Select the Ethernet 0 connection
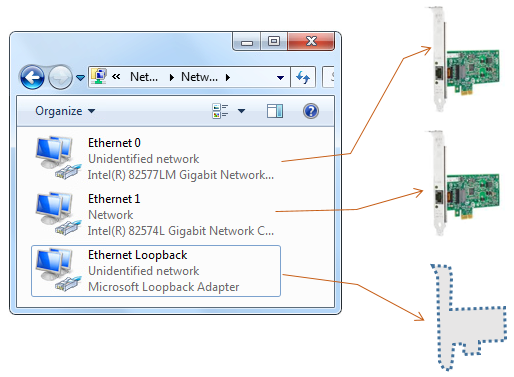The height and width of the screenshot is (377, 514). pyautogui.click(x=156, y=158)
